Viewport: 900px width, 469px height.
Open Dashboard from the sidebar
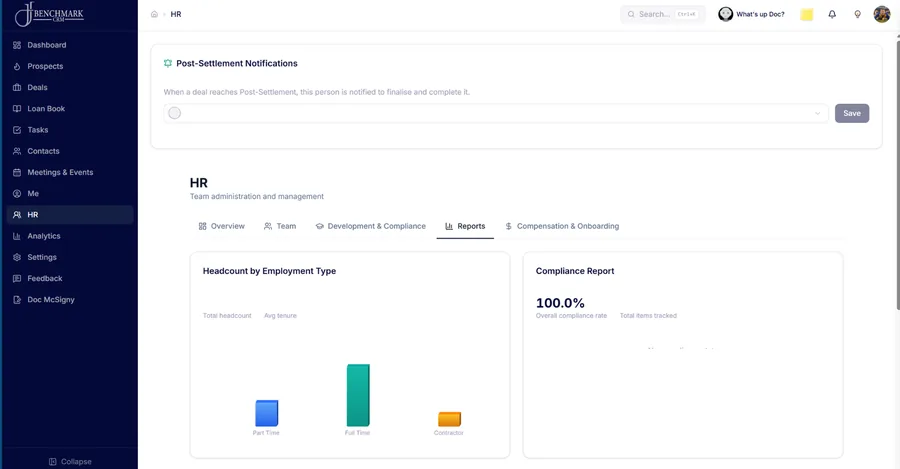click(x=70, y=45)
